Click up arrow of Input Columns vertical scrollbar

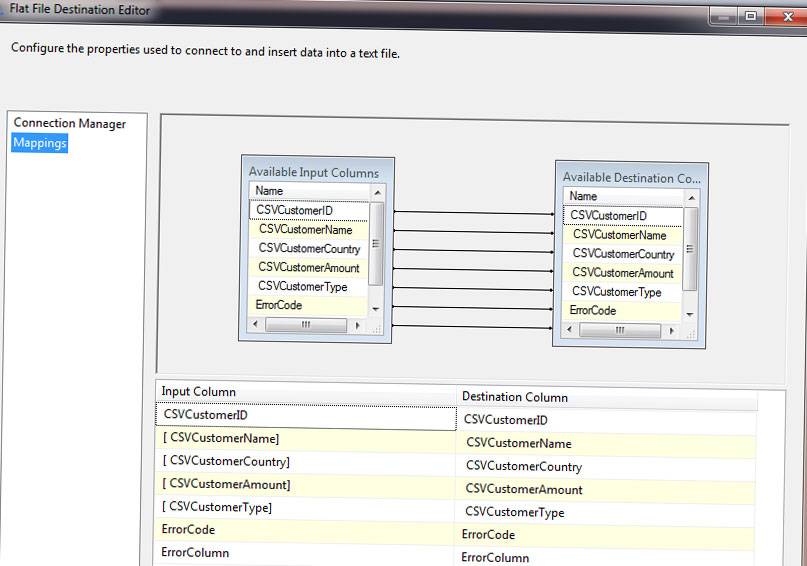point(377,192)
